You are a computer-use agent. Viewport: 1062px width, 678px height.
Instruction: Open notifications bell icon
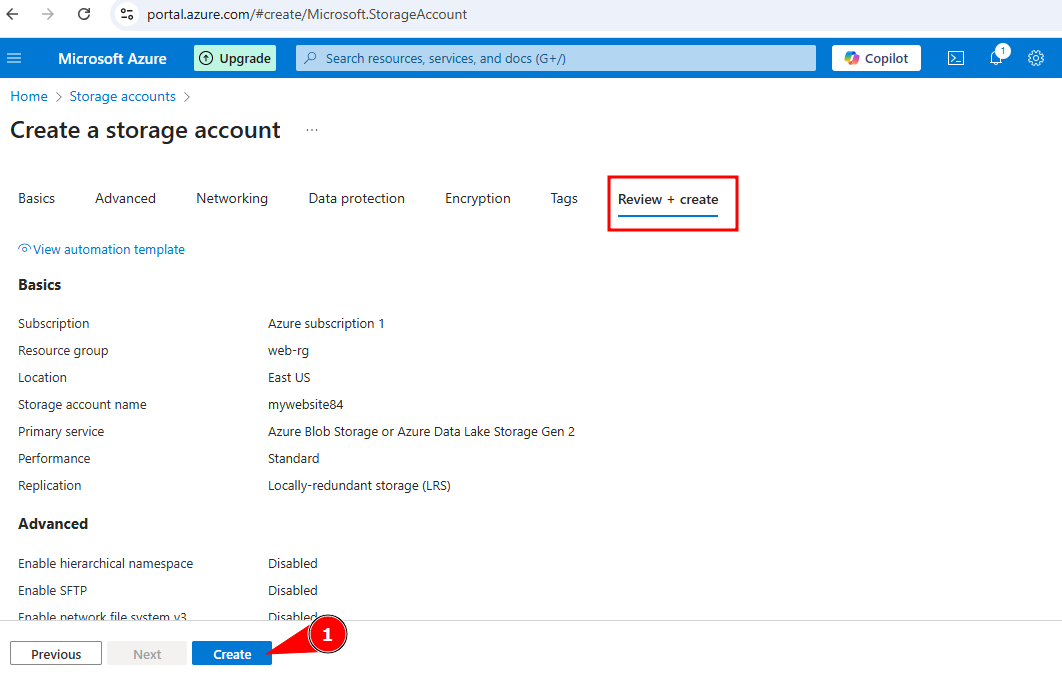[996, 57]
